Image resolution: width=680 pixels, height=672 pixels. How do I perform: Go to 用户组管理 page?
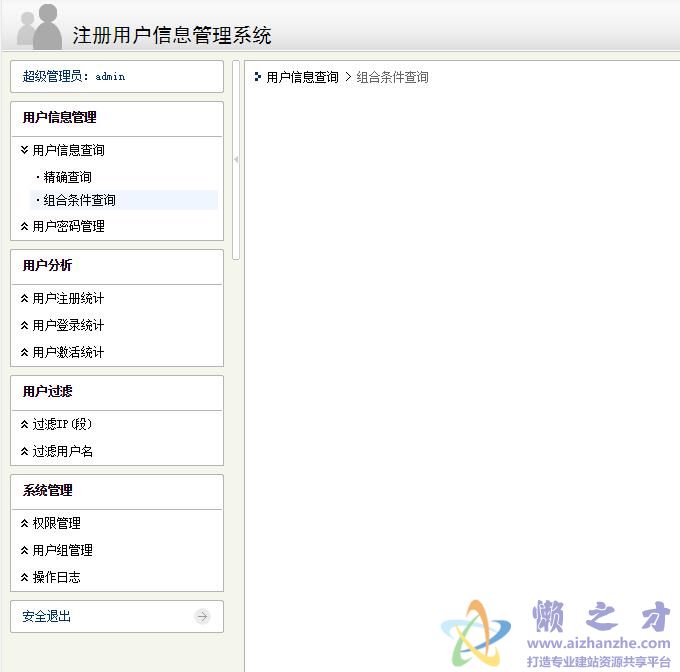62,550
